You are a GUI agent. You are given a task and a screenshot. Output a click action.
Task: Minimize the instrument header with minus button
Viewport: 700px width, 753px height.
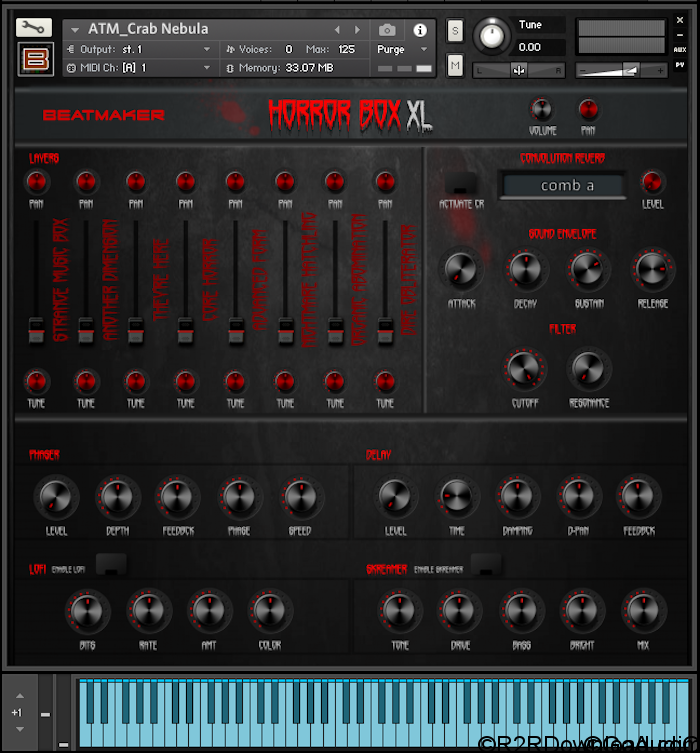coord(680,35)
